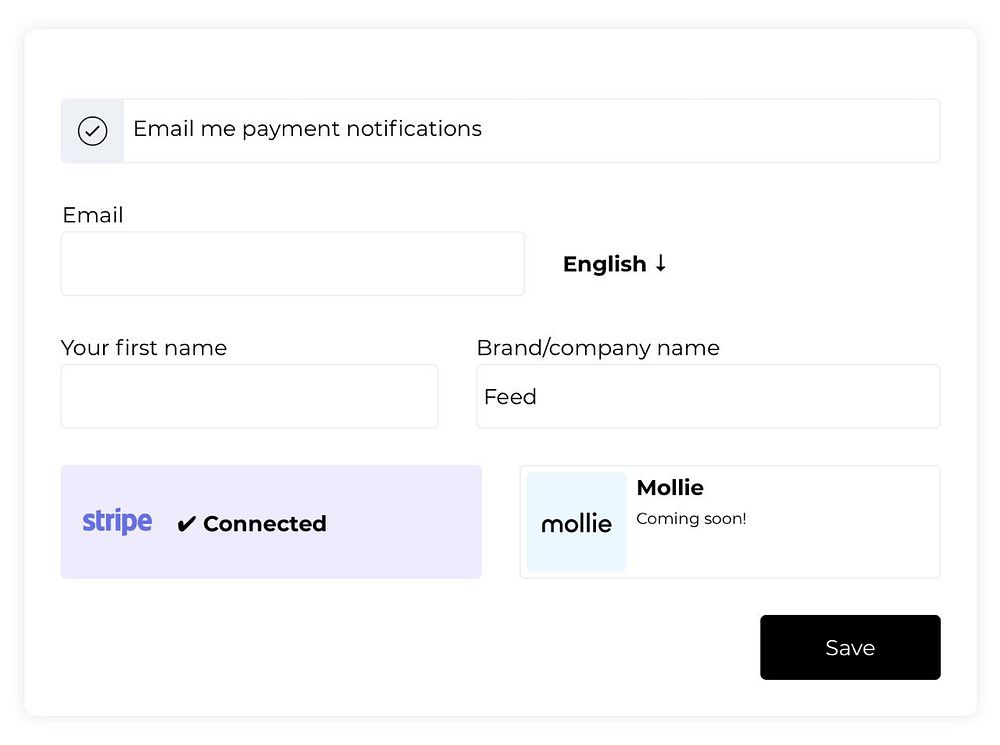Click the bold Connected status text
The image size is (1000, 745).
pyautogui.click(x=264, y=524)
